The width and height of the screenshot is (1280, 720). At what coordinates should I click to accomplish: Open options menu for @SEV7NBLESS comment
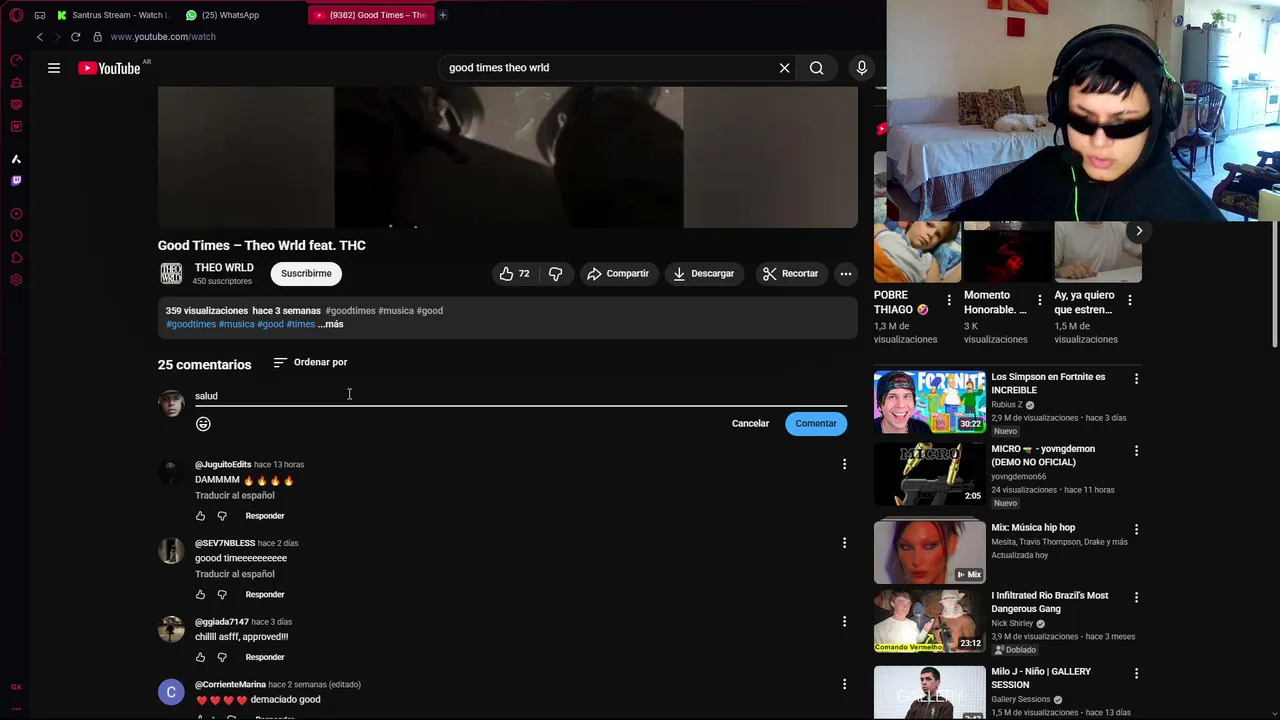click(844, 543)
